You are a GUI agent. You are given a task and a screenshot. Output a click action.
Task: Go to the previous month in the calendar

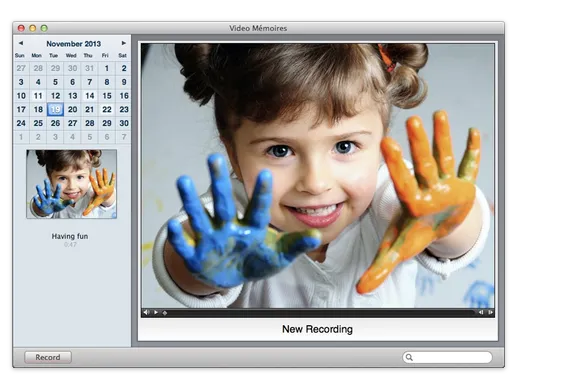point(21,43)
